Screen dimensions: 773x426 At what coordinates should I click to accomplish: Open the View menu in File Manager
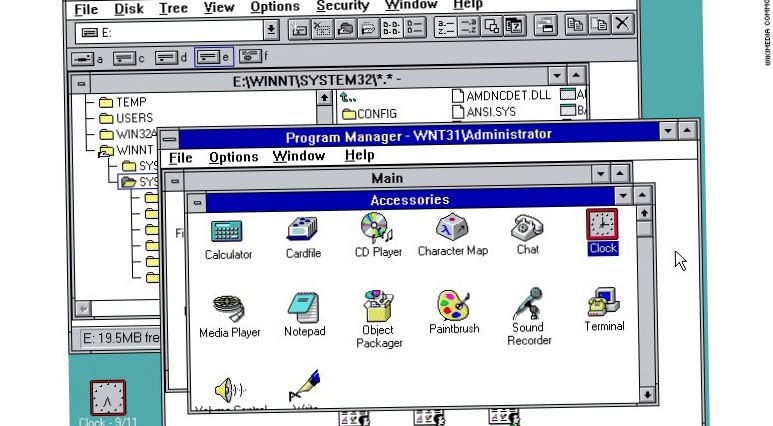(x=219, y=7)
